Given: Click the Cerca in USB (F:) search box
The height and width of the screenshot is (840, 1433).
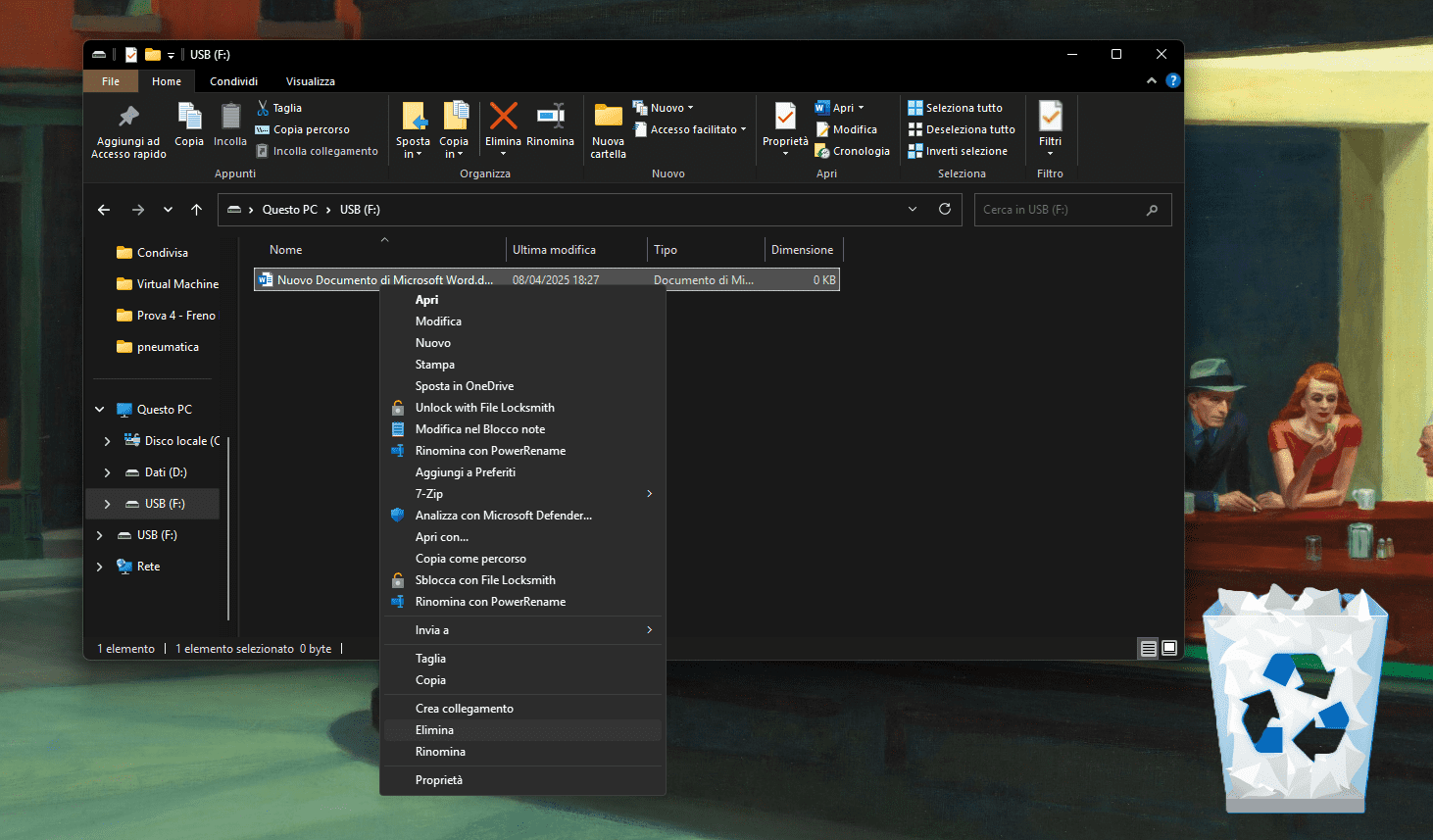Looking at the screenshot, I should coord(1061,210).
